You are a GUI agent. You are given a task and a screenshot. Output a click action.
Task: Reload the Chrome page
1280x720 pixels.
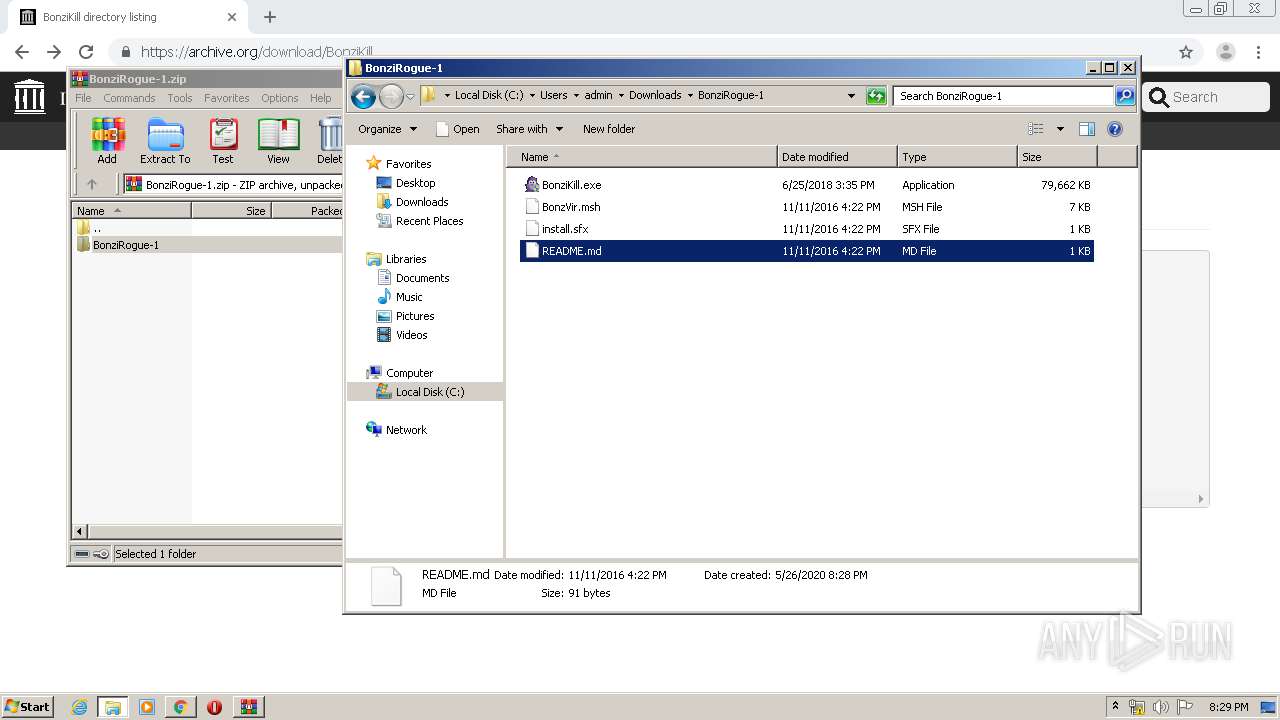pyautogui.click(x=86, y=52)
